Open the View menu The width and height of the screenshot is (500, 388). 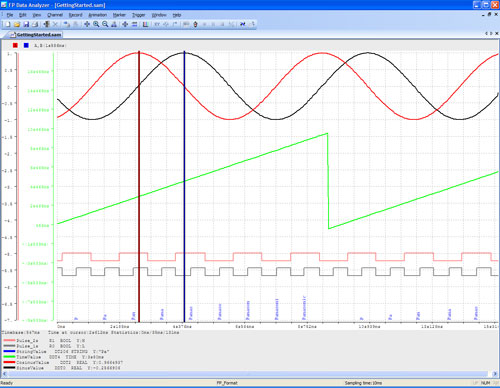[x=37, y=15]
